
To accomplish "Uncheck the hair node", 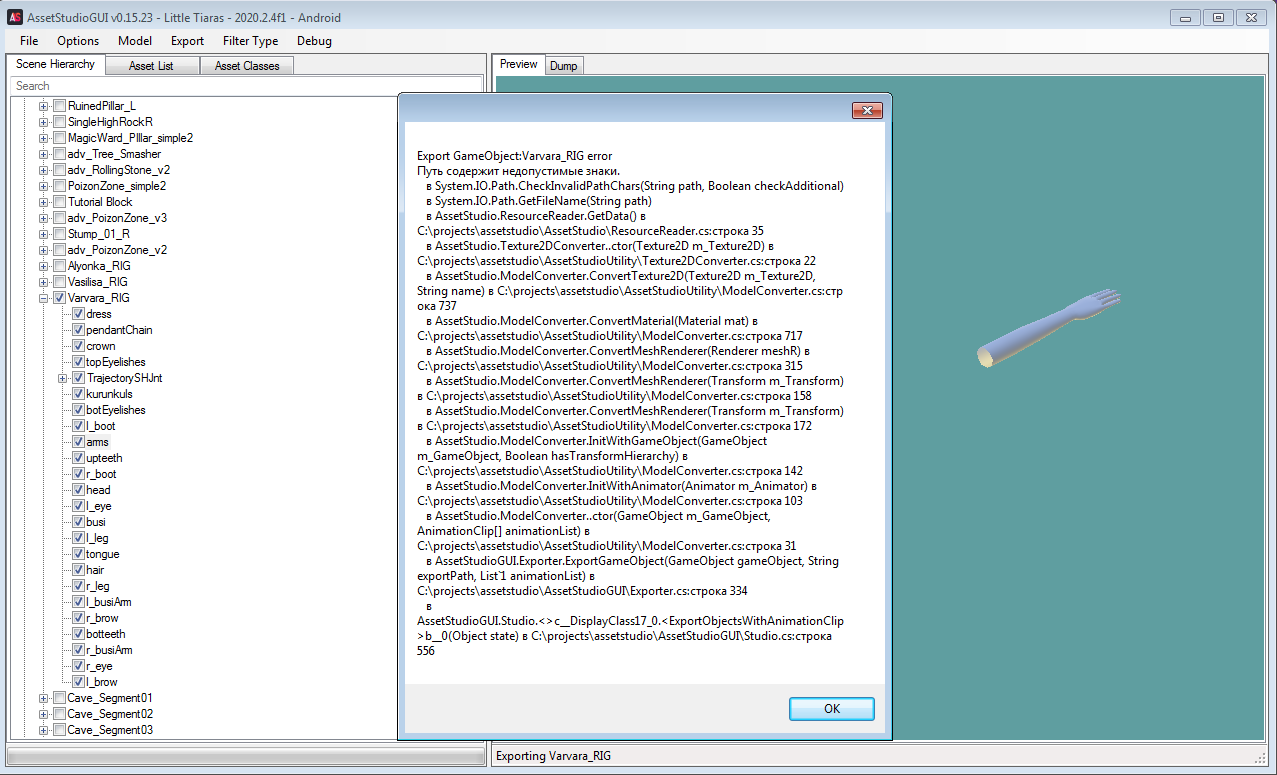I will point(77,570).
